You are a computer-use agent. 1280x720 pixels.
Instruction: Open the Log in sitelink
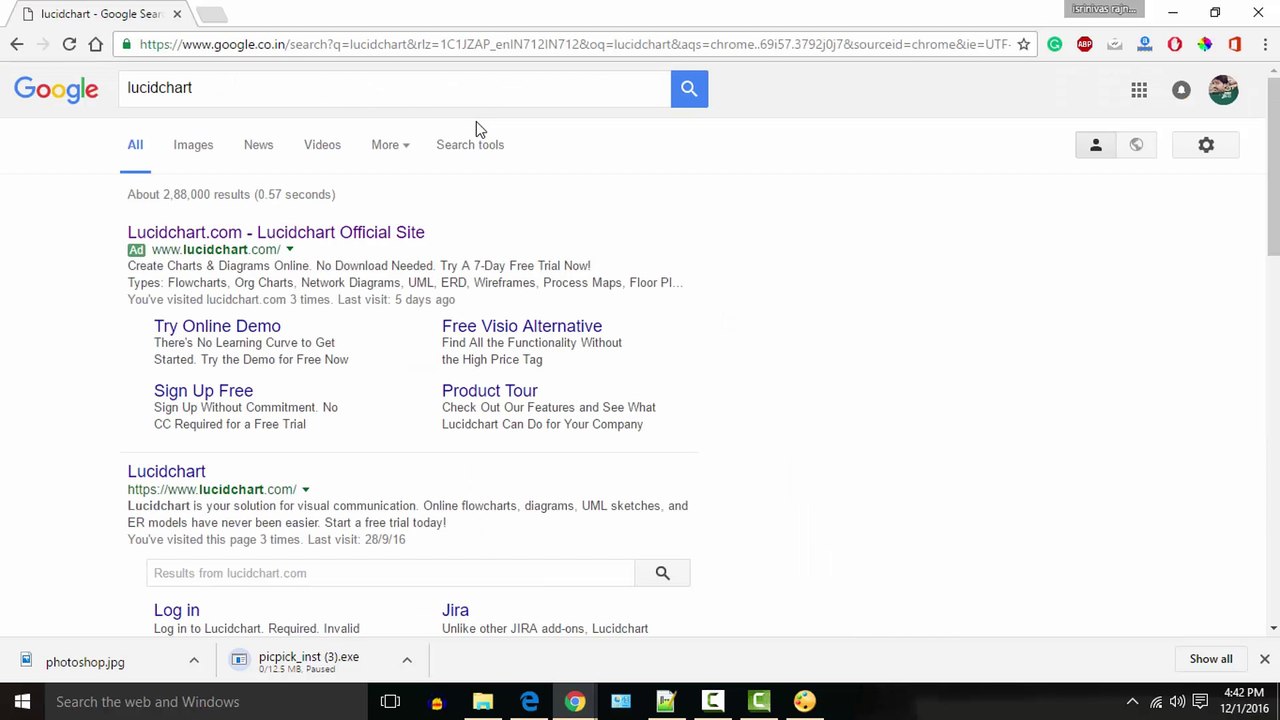coord(177,610)
